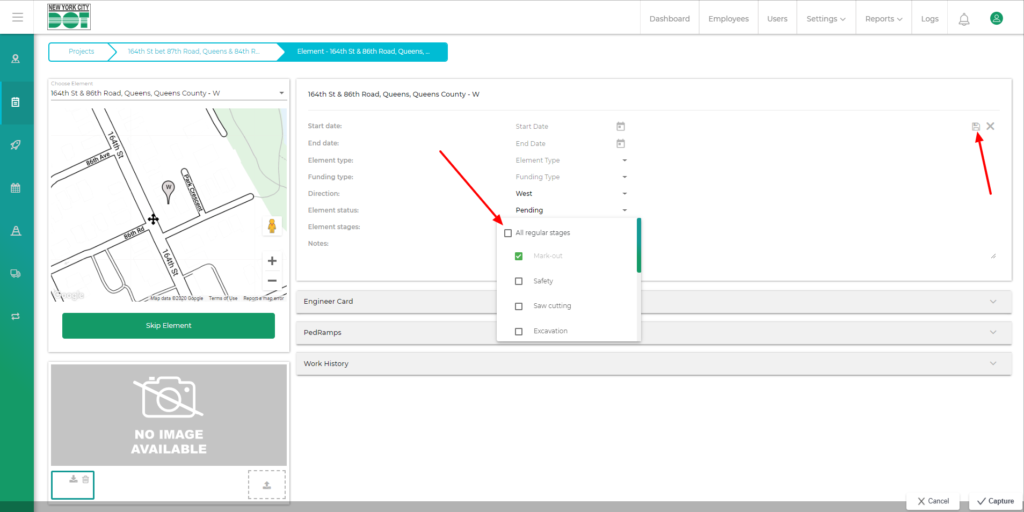
Task: Open the user profile avatar
Action: [996, 18]
